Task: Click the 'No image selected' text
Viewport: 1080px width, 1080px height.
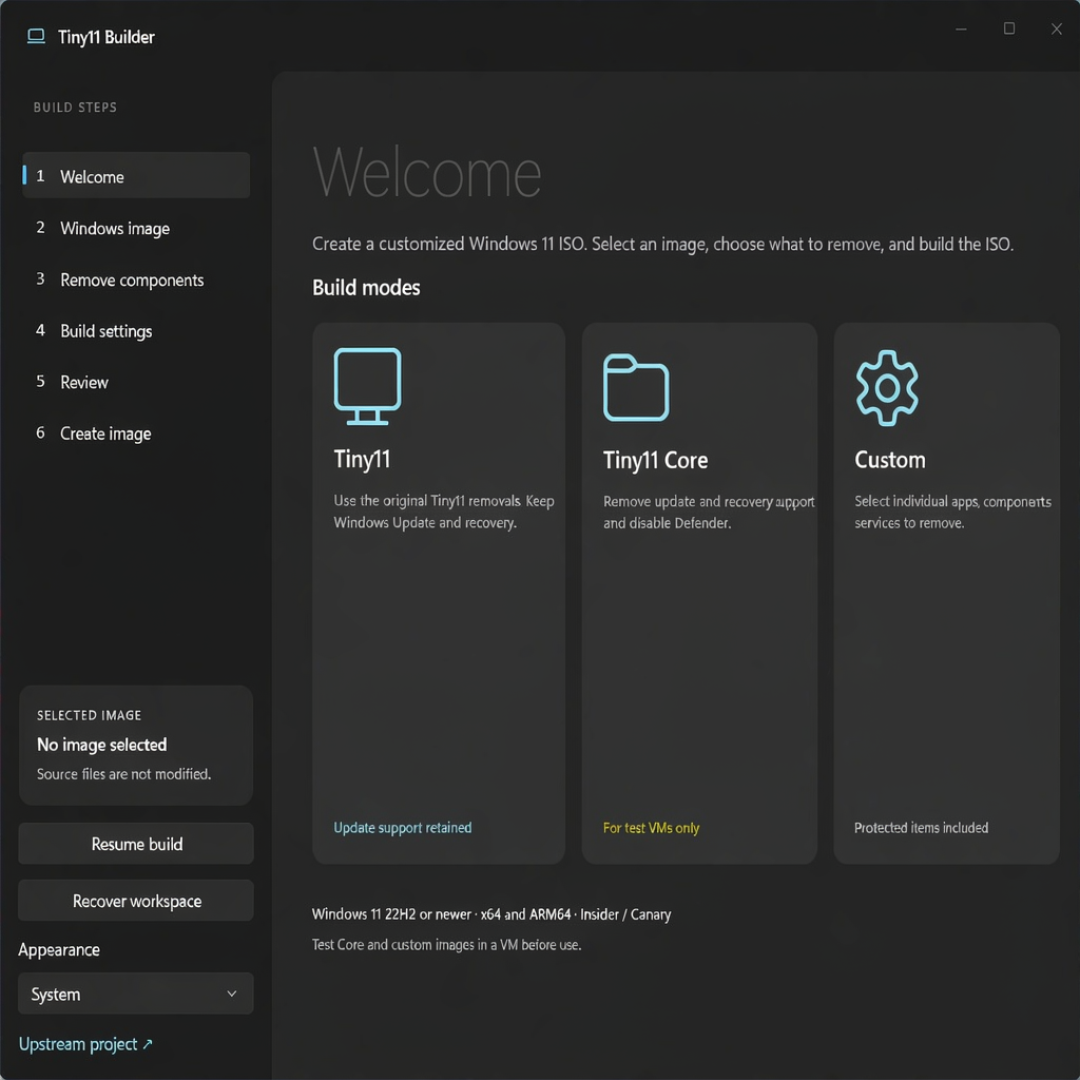Action: pos(102,745)
